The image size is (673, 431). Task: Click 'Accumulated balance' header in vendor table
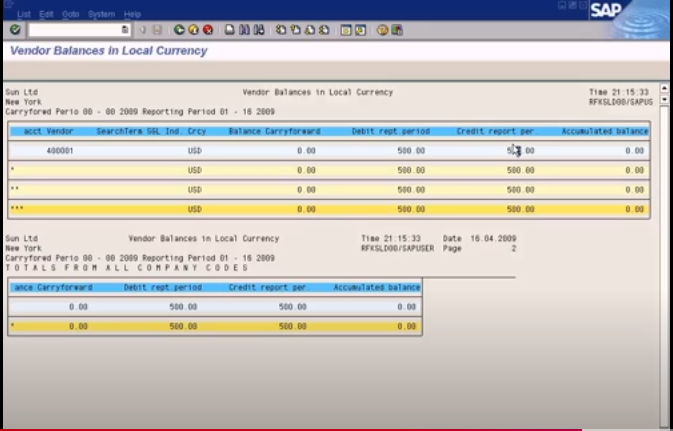click(x=605, y=131)
